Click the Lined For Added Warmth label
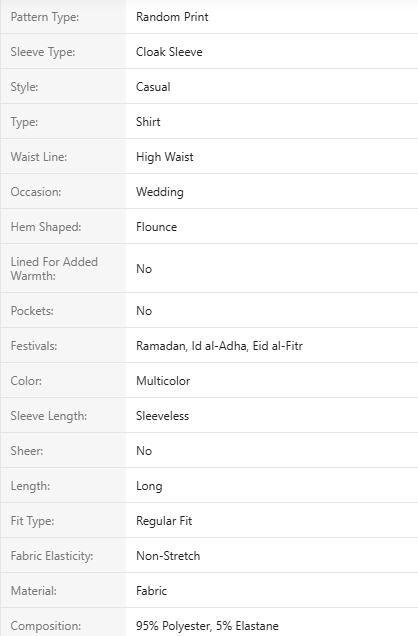Screen dimensions: 418x636 point(54,269)
